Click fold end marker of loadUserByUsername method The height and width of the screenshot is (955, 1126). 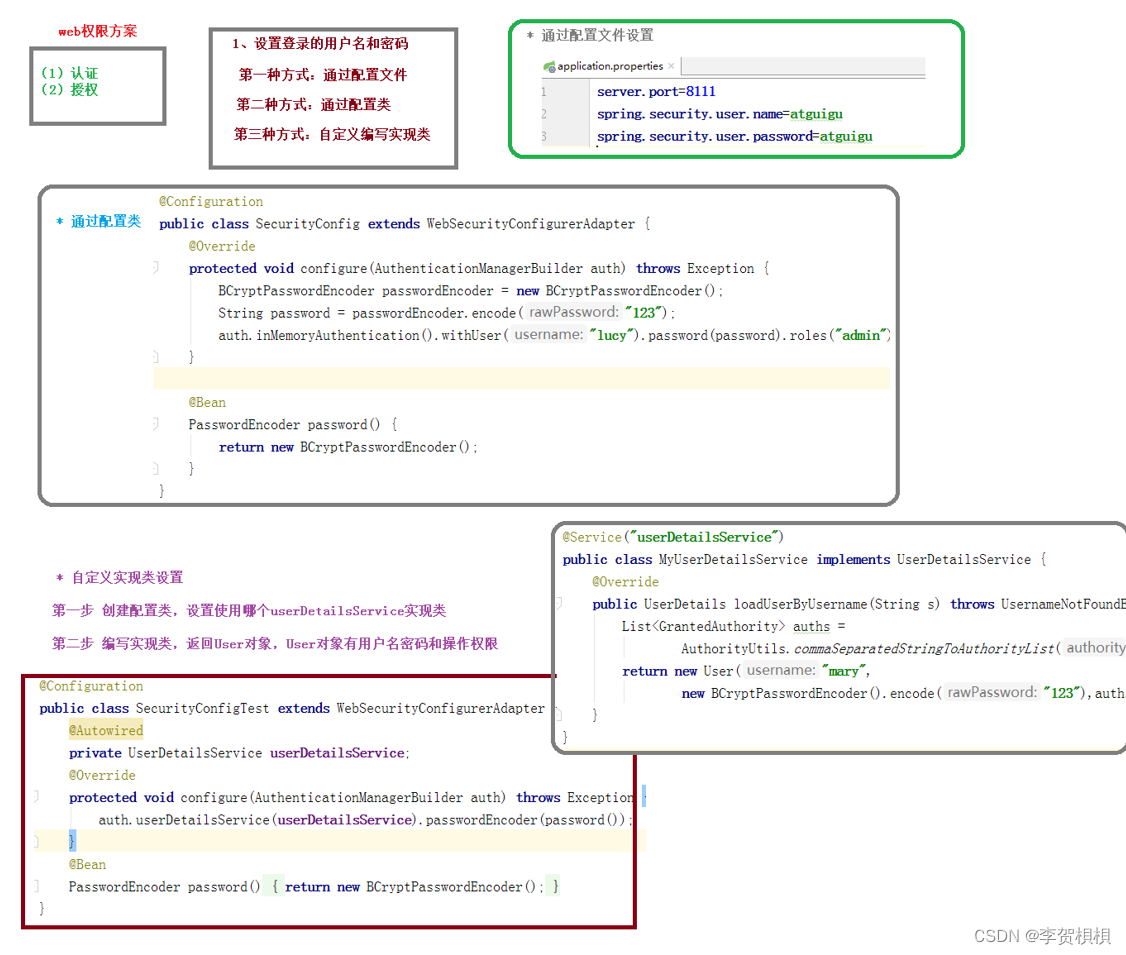(x=559, y=715)
